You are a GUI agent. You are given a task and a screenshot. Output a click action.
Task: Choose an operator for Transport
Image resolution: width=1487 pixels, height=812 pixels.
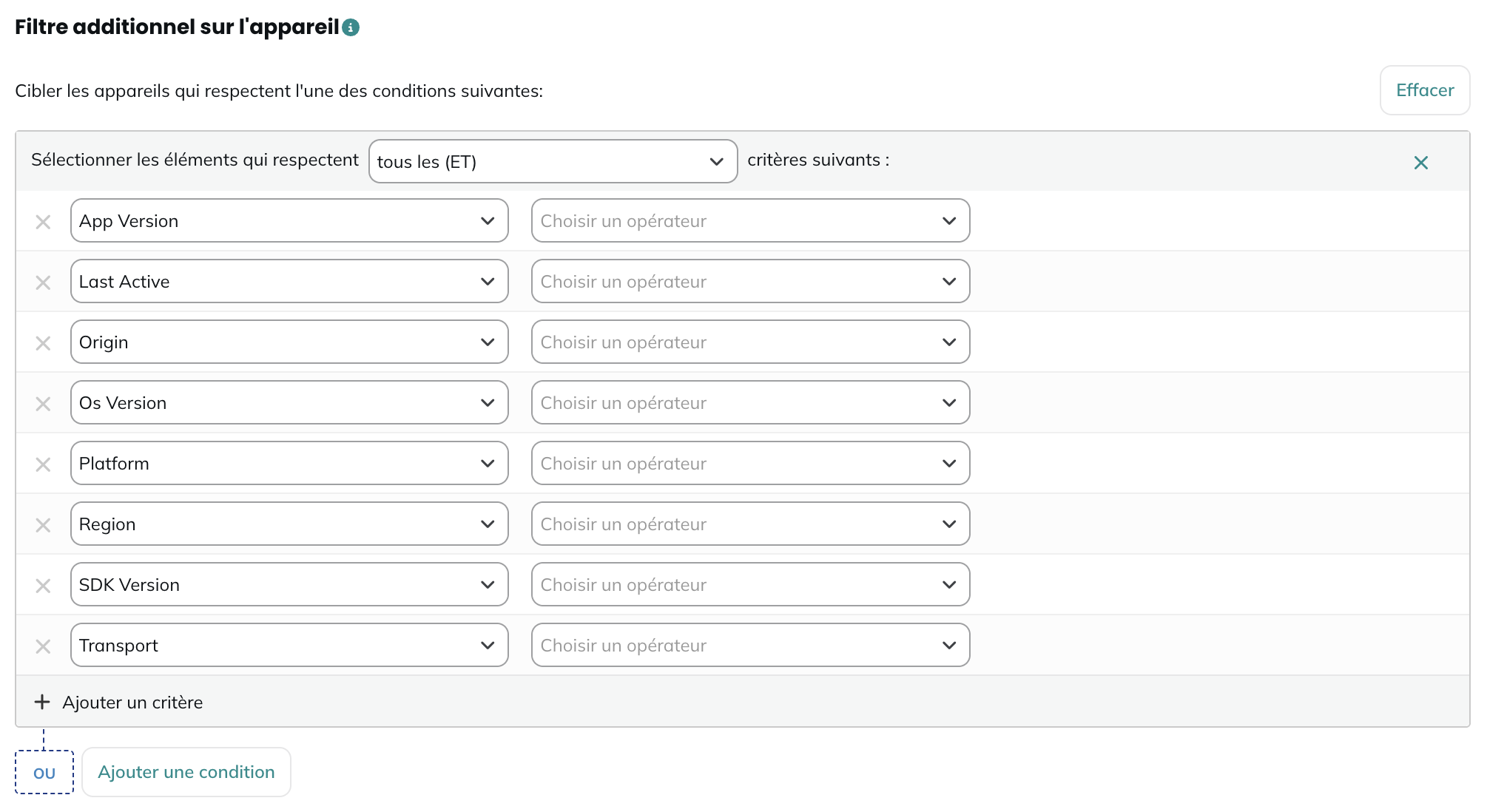750,645
